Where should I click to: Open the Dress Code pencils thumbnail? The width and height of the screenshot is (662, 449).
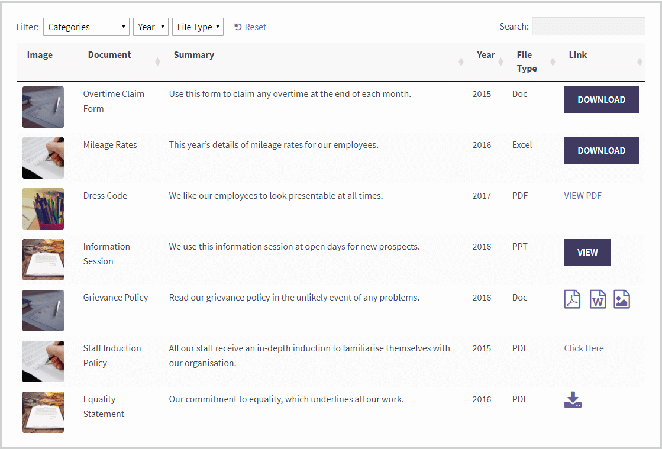point(43,209)
